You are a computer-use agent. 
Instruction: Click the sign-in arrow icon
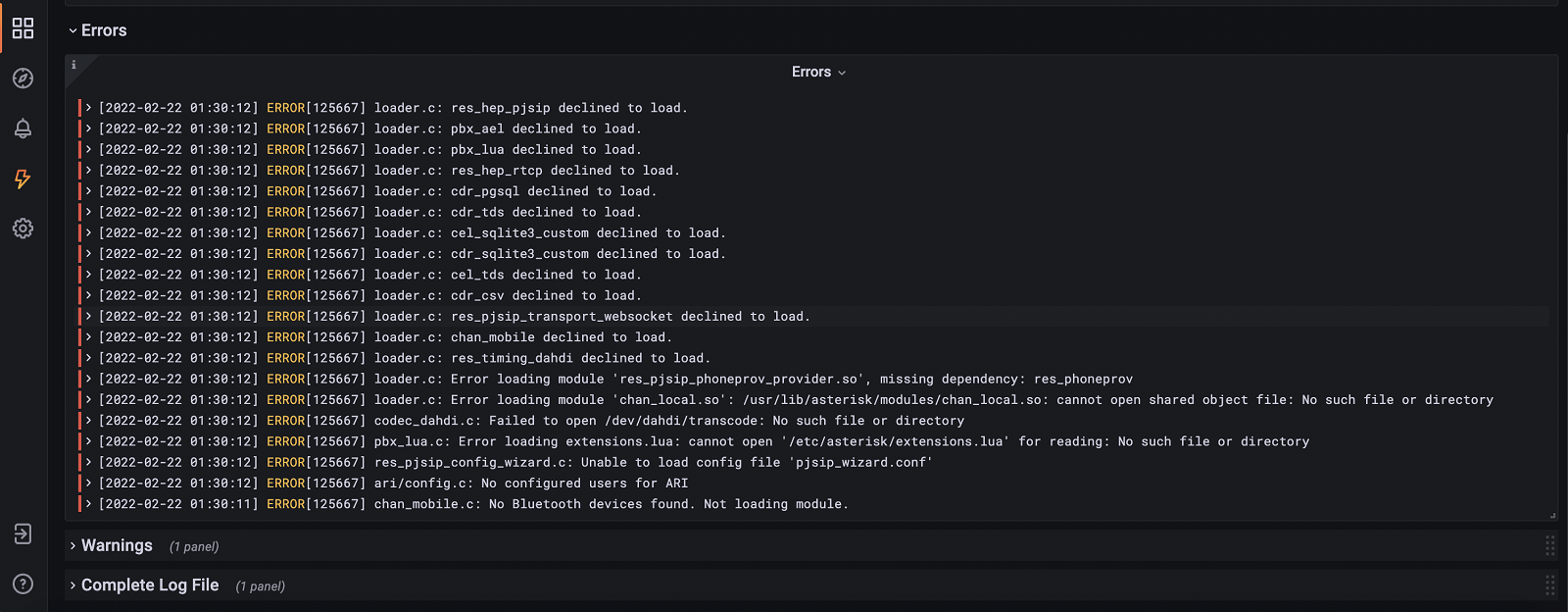[x=23, y=534]
